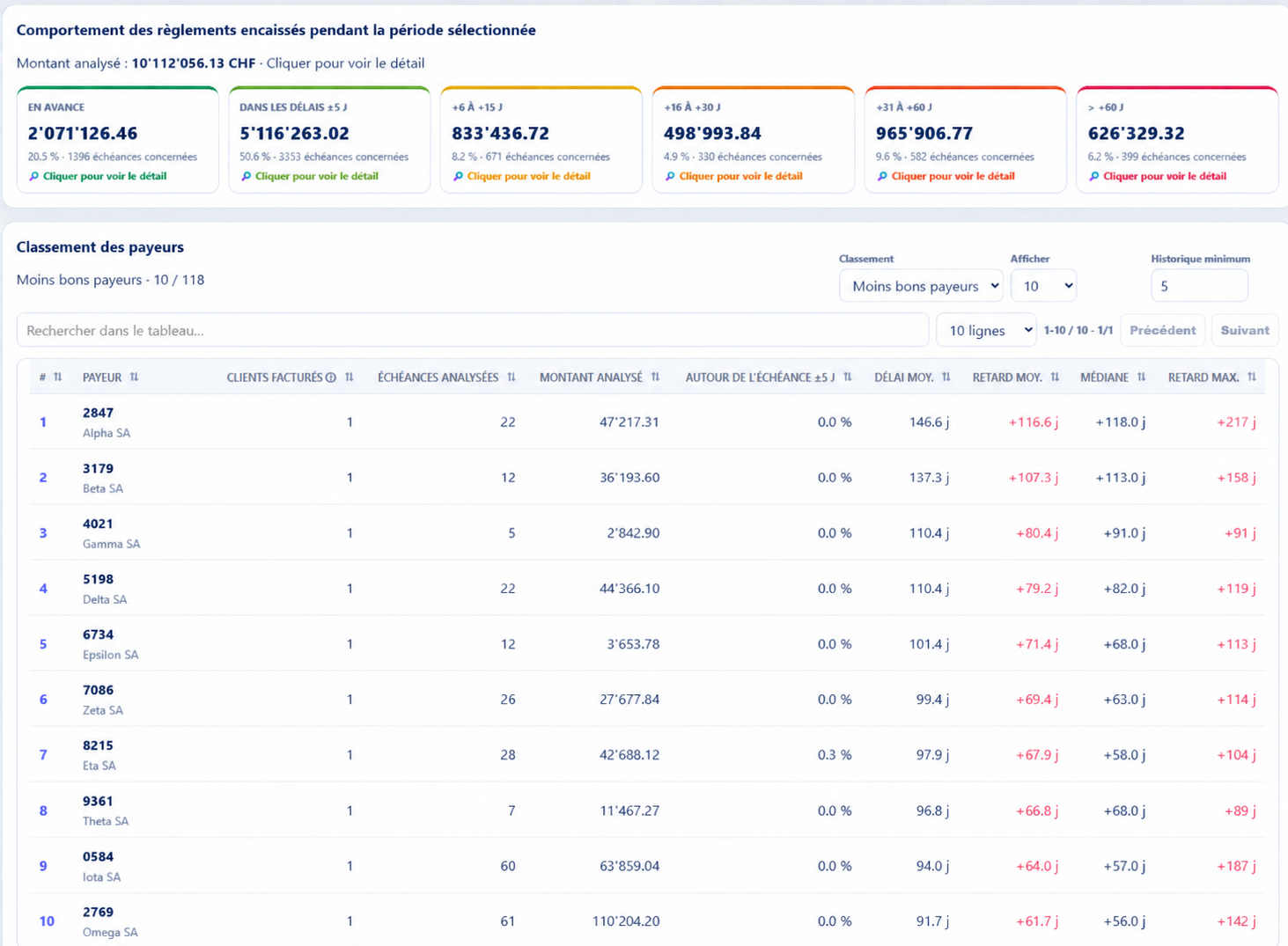Click Moins bons payeurs - 10 / 118 subtitle
Viewport: 1288px width, 946px height.
(110, 280)
